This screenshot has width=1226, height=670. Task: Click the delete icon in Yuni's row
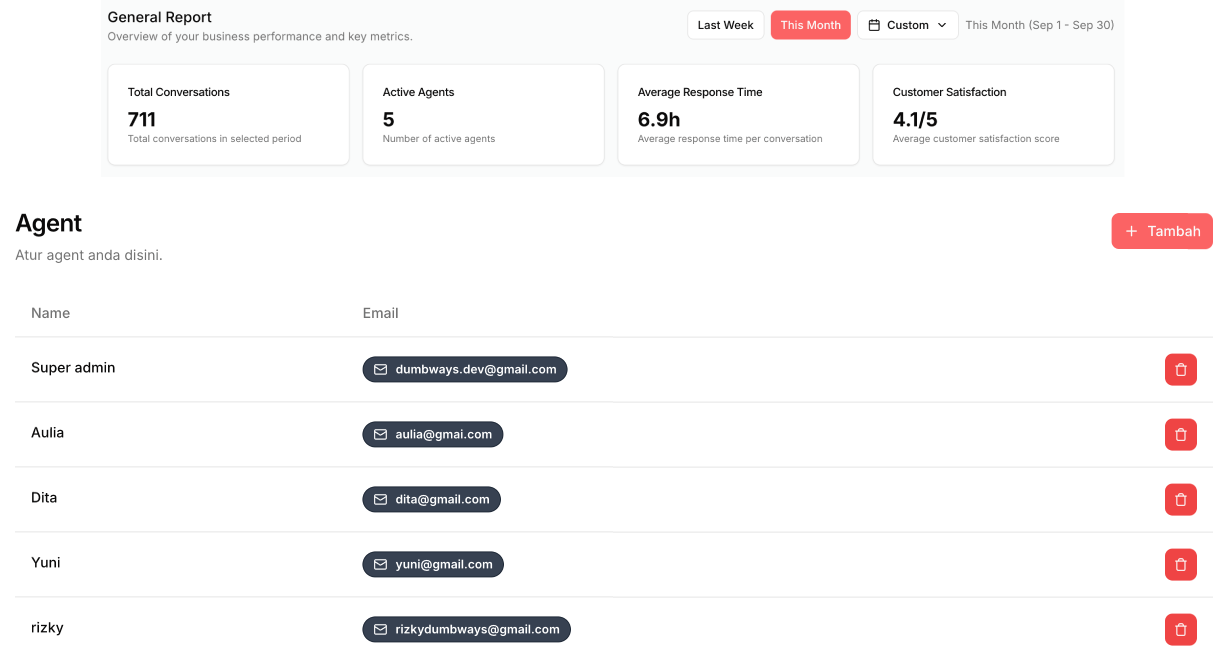click(x=1181, y=564)
